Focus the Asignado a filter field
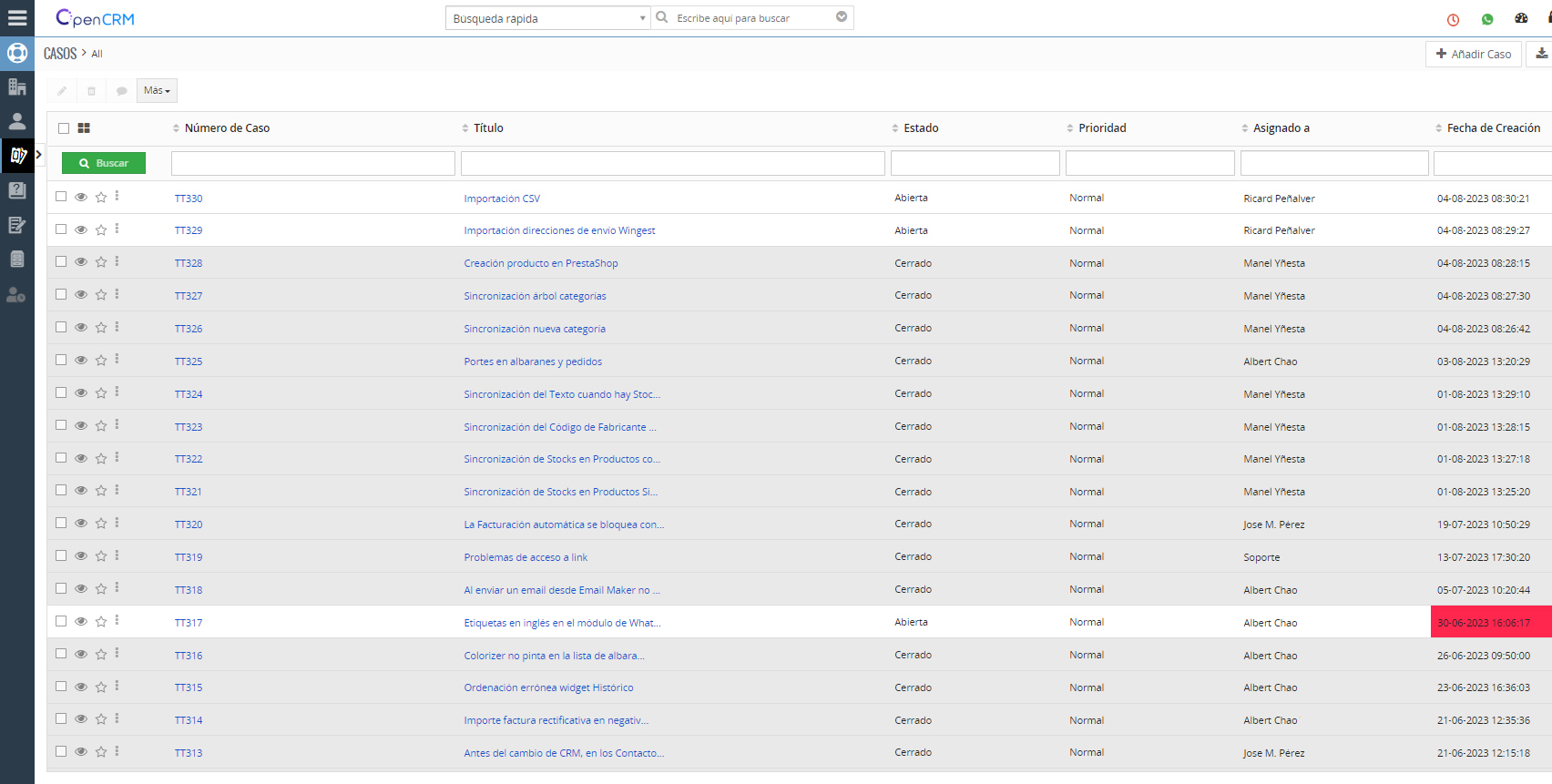 (x=1334, y=163)
